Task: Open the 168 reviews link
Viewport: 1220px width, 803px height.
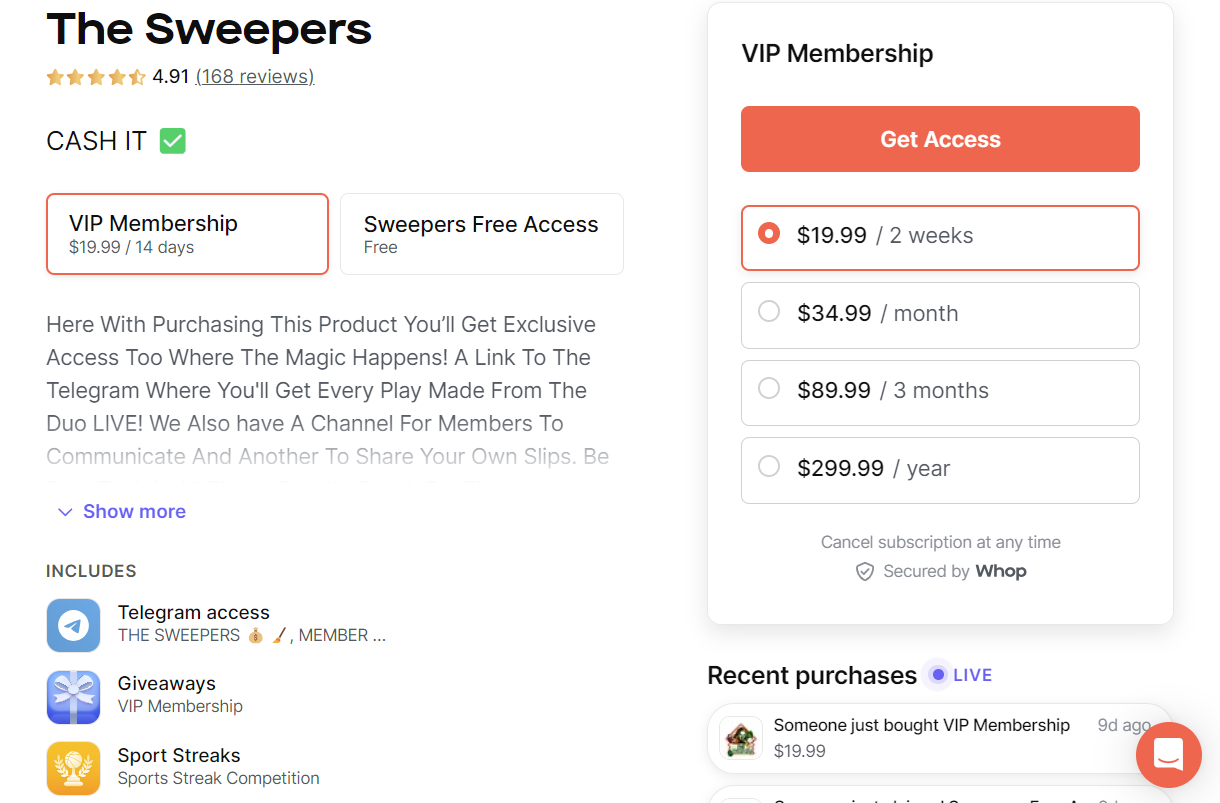Action: 254,76
